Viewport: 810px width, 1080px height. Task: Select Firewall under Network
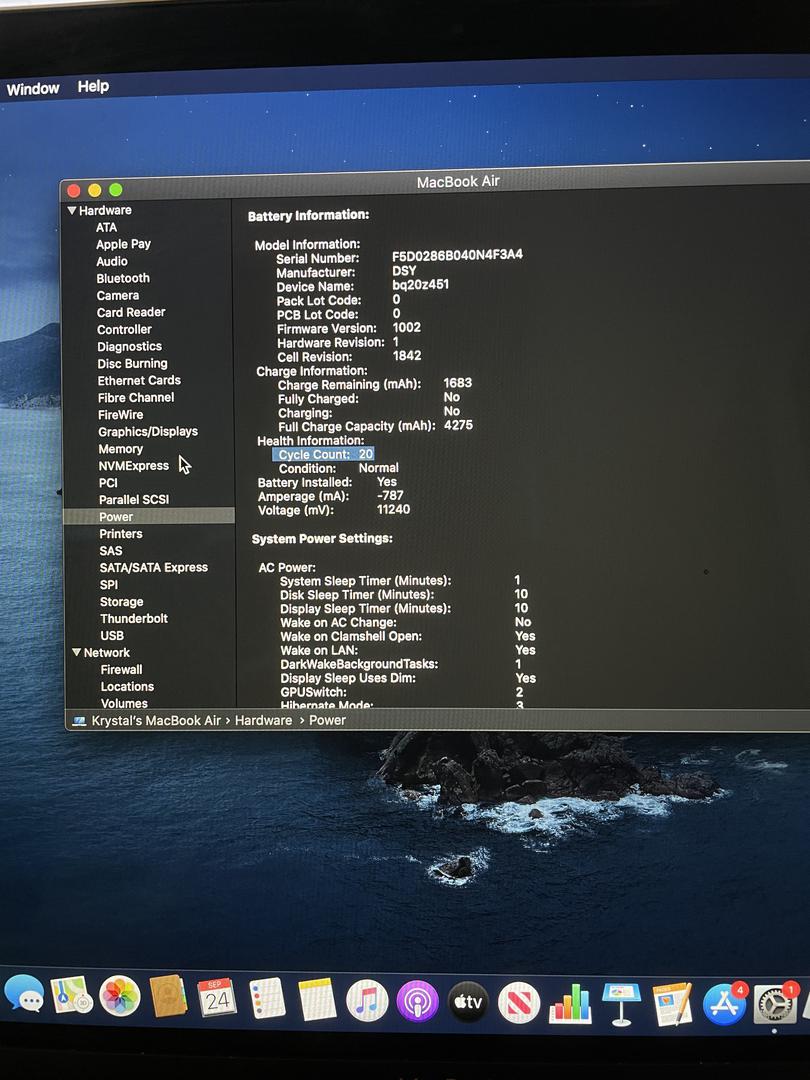click(121, 669)
